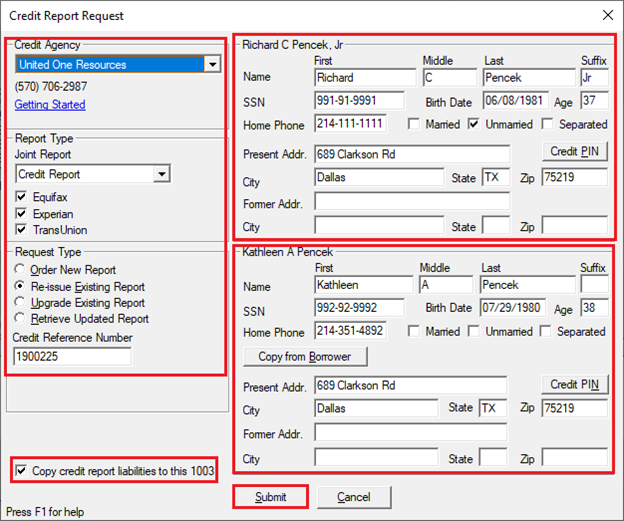The width and height of the screenshot is (624, 521).
Task: Click the Submit button
Action: pos(271,497)
